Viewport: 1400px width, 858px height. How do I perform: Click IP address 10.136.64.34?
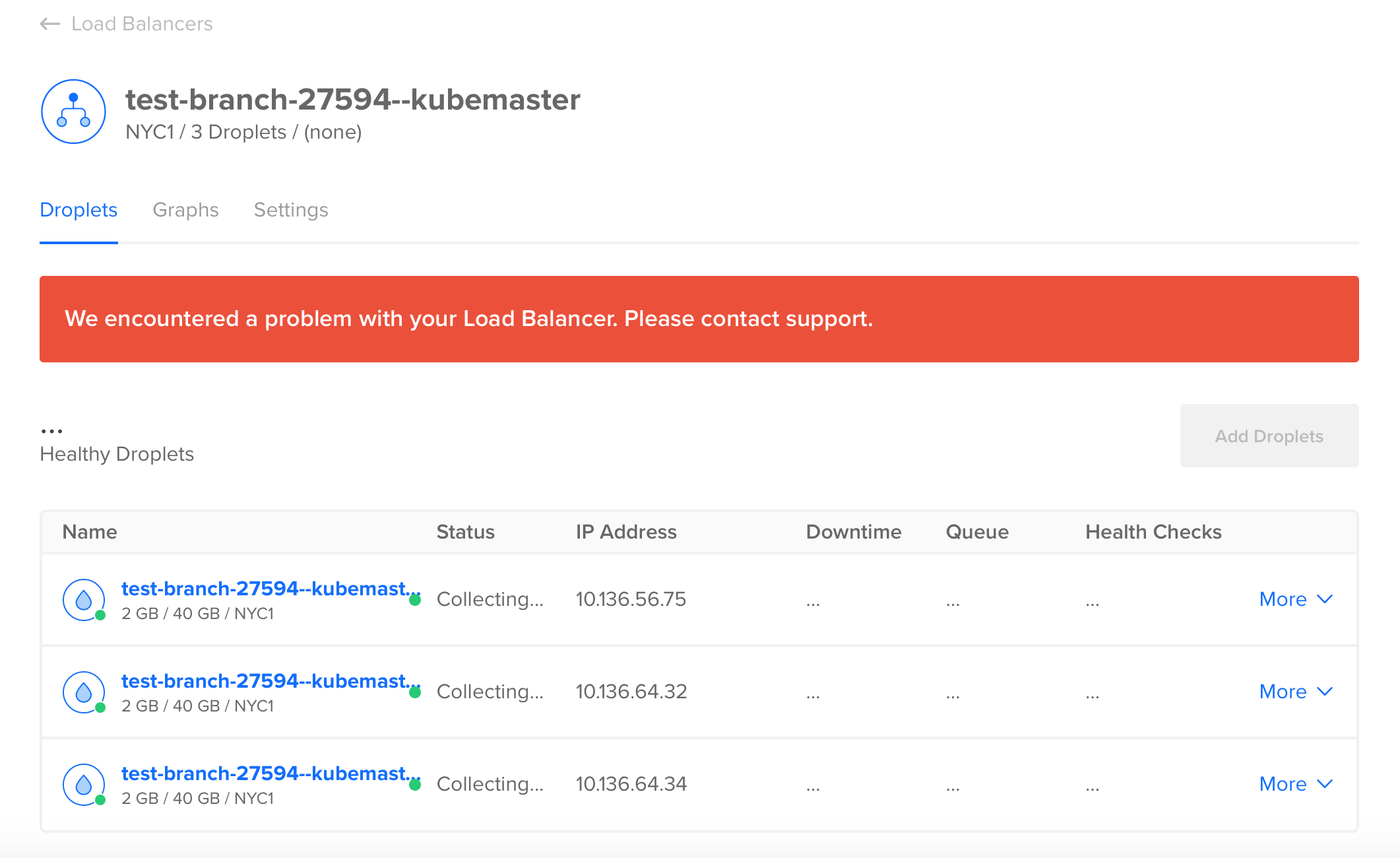(x=631, y=784)
